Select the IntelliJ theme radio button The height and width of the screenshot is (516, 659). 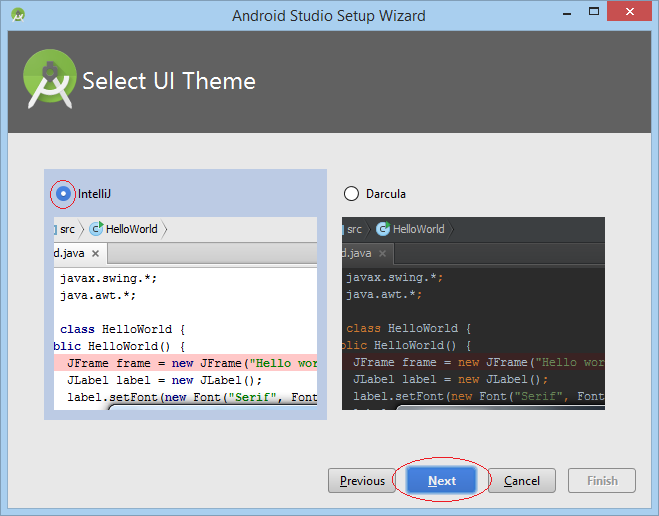point(63,194)
